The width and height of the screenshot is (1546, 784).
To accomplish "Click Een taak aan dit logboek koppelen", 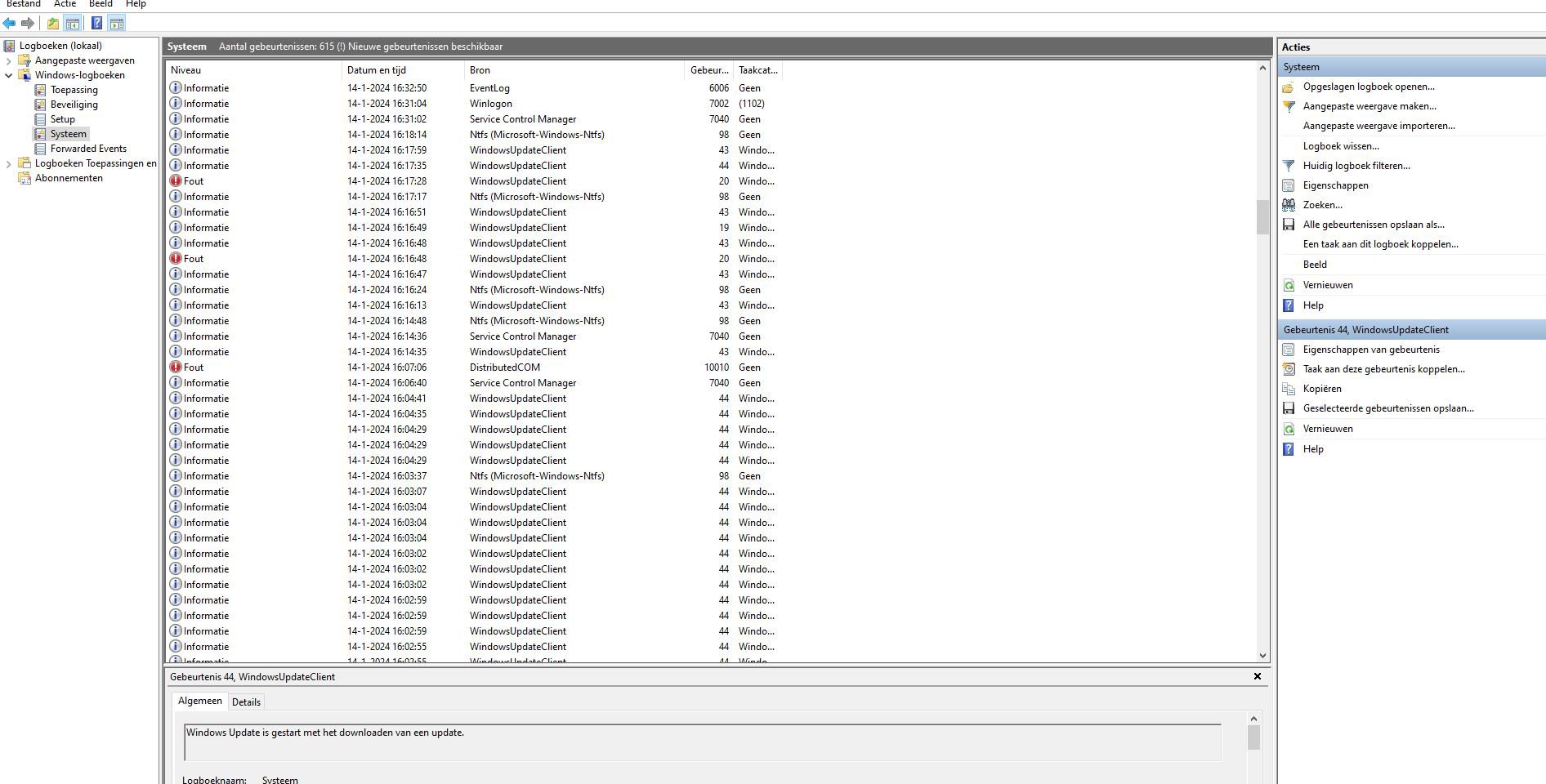I will (x=1380, y=244).
